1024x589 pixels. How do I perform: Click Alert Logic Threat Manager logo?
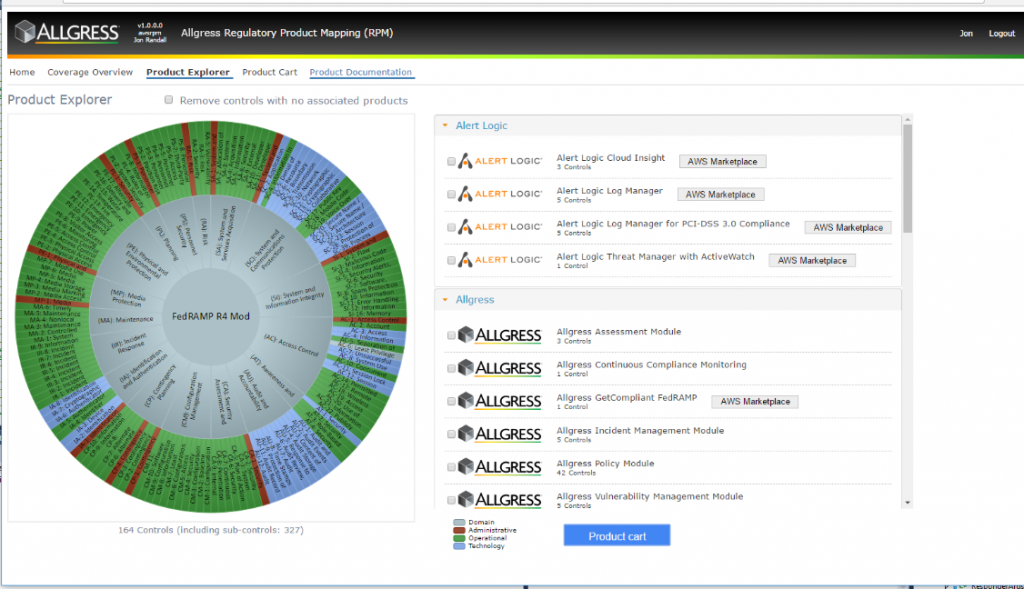click(500, 260)
